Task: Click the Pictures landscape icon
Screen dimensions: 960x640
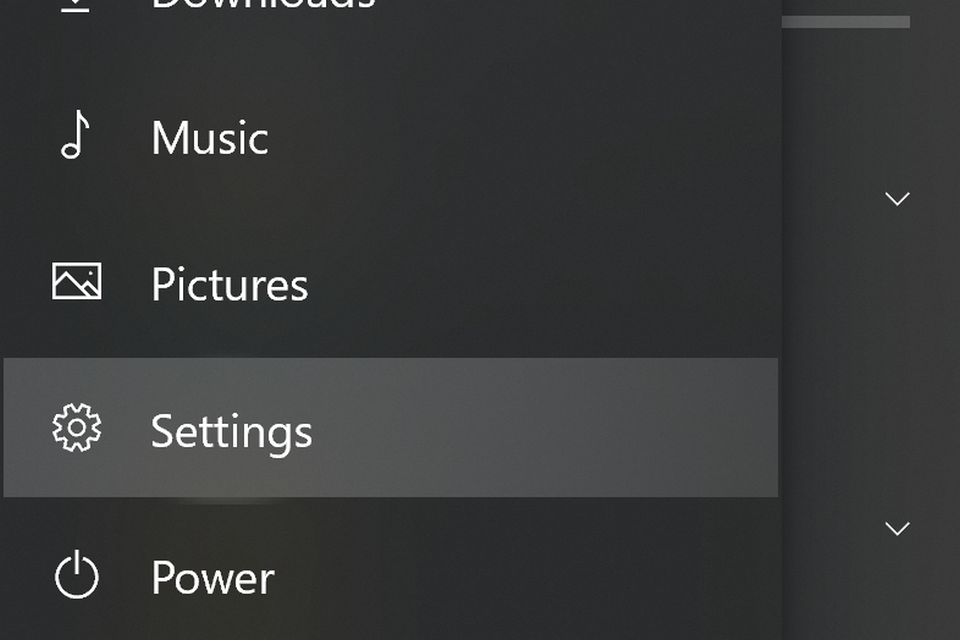Action: point(77,282)
